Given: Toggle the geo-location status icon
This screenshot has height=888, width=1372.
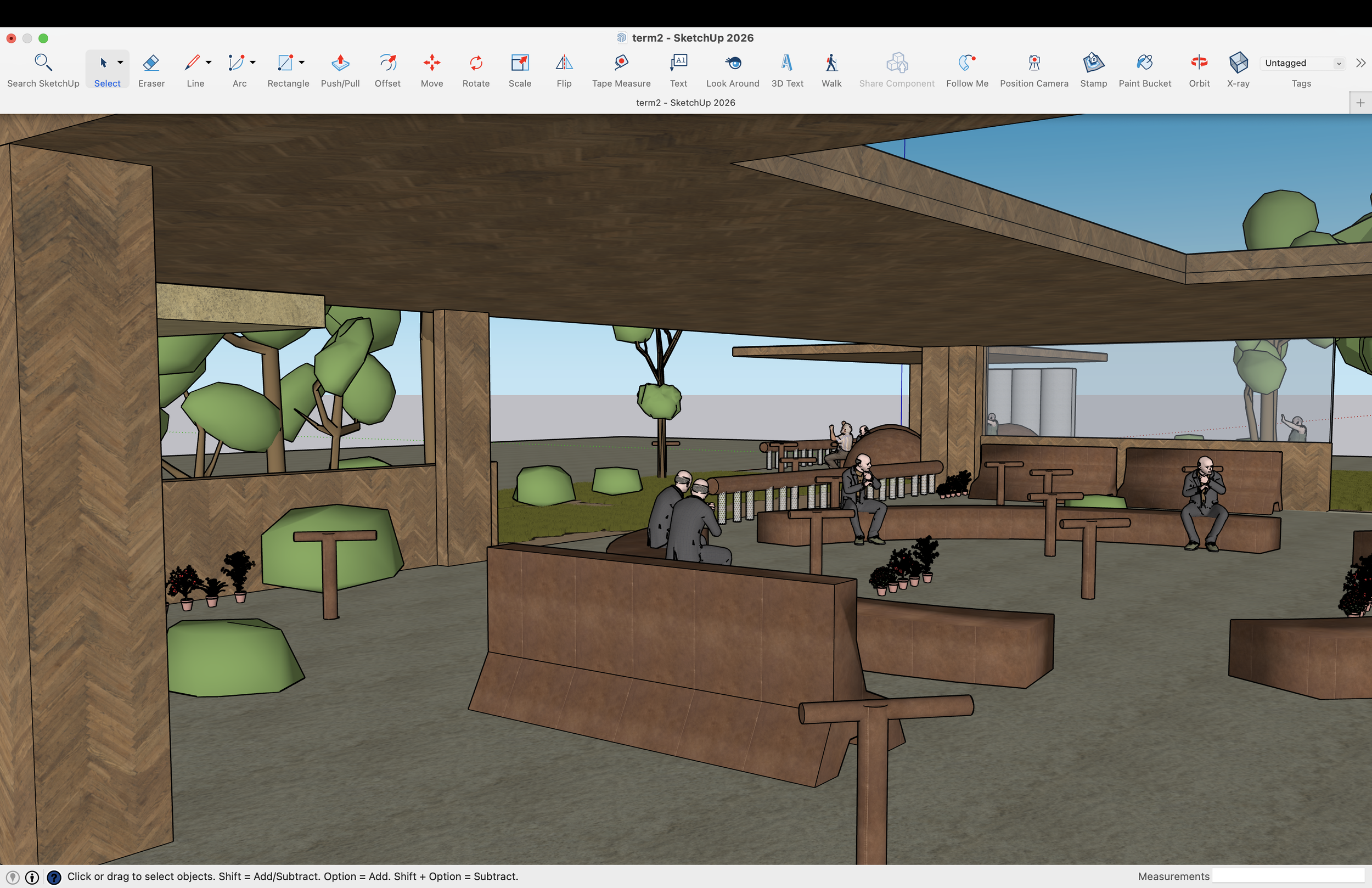Looking at the screenshot, I should [12, 877].
